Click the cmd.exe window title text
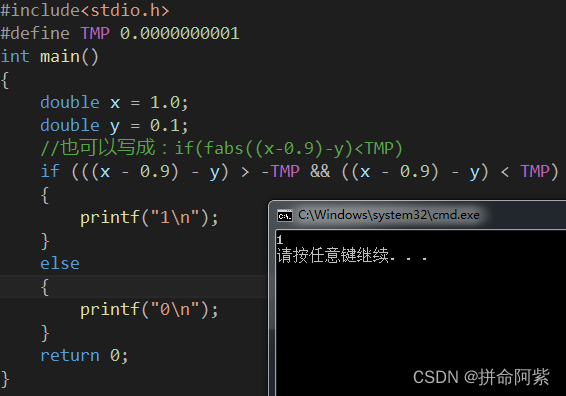The height and width of the screenshot is (396, 566). (389, 215)
